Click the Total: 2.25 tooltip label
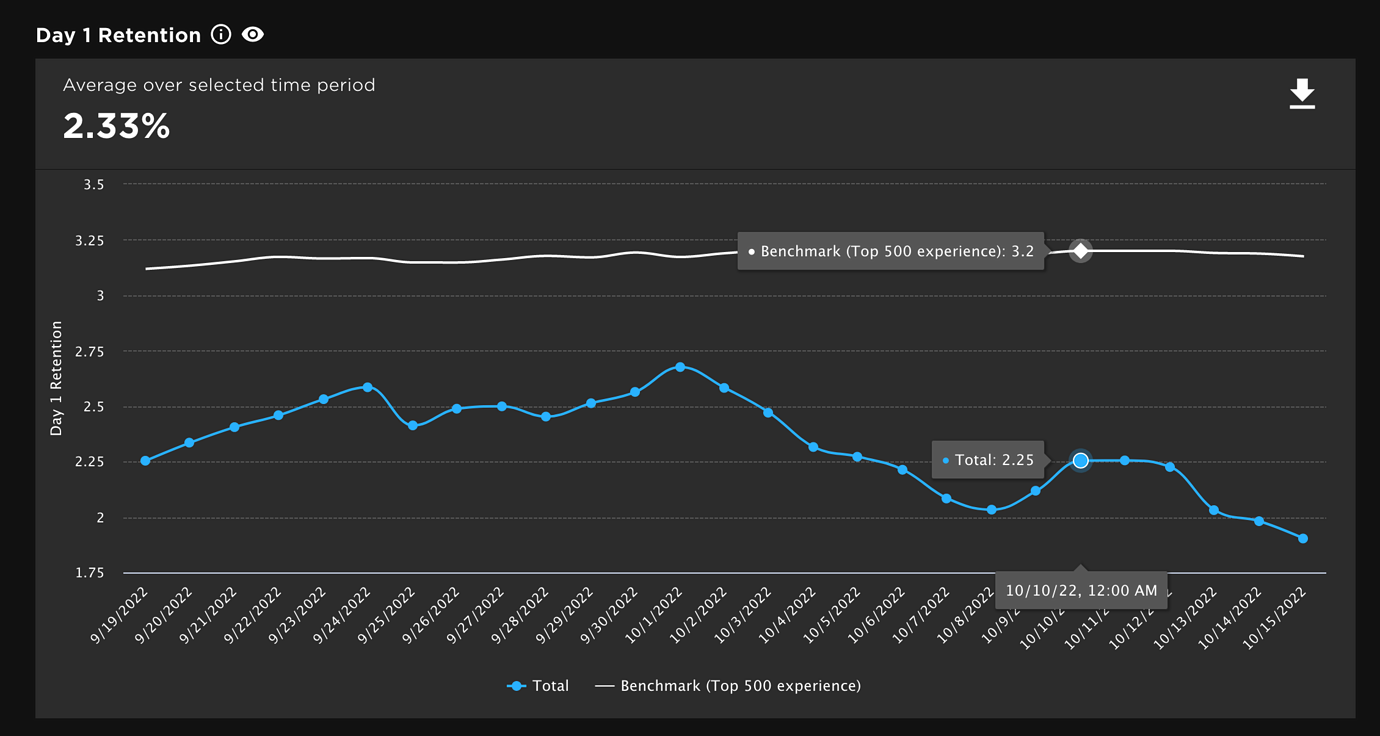Image resolution: width=1380 pixels, height=736 pixels. click(x=988, y=460)
